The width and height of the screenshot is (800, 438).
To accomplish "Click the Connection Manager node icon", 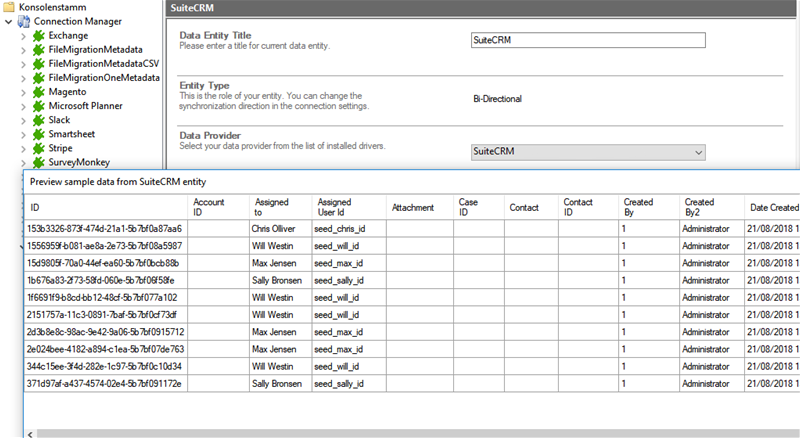I will pos(23,21).
